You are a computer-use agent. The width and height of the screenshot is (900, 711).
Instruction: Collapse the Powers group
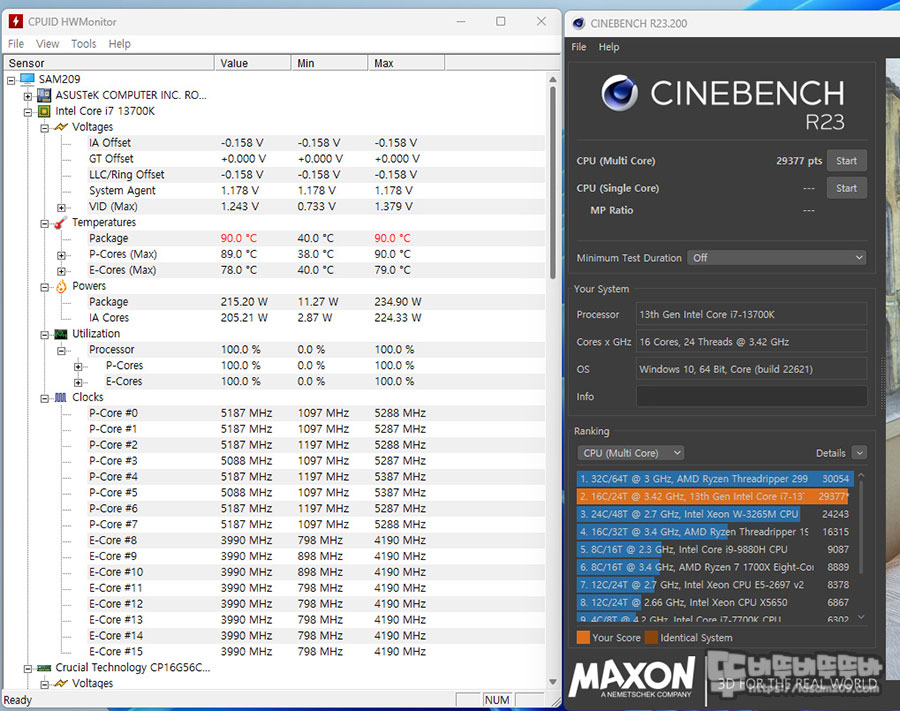click(x=44, y=287)
